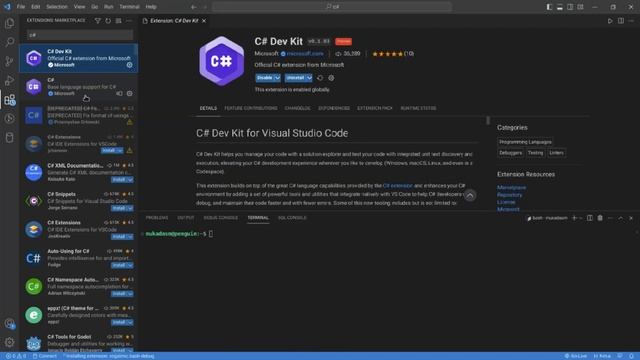Open the gear icon beside Uninstall on details page
Image resolution: width=640 pixels, height=360 pixels.
331,78
